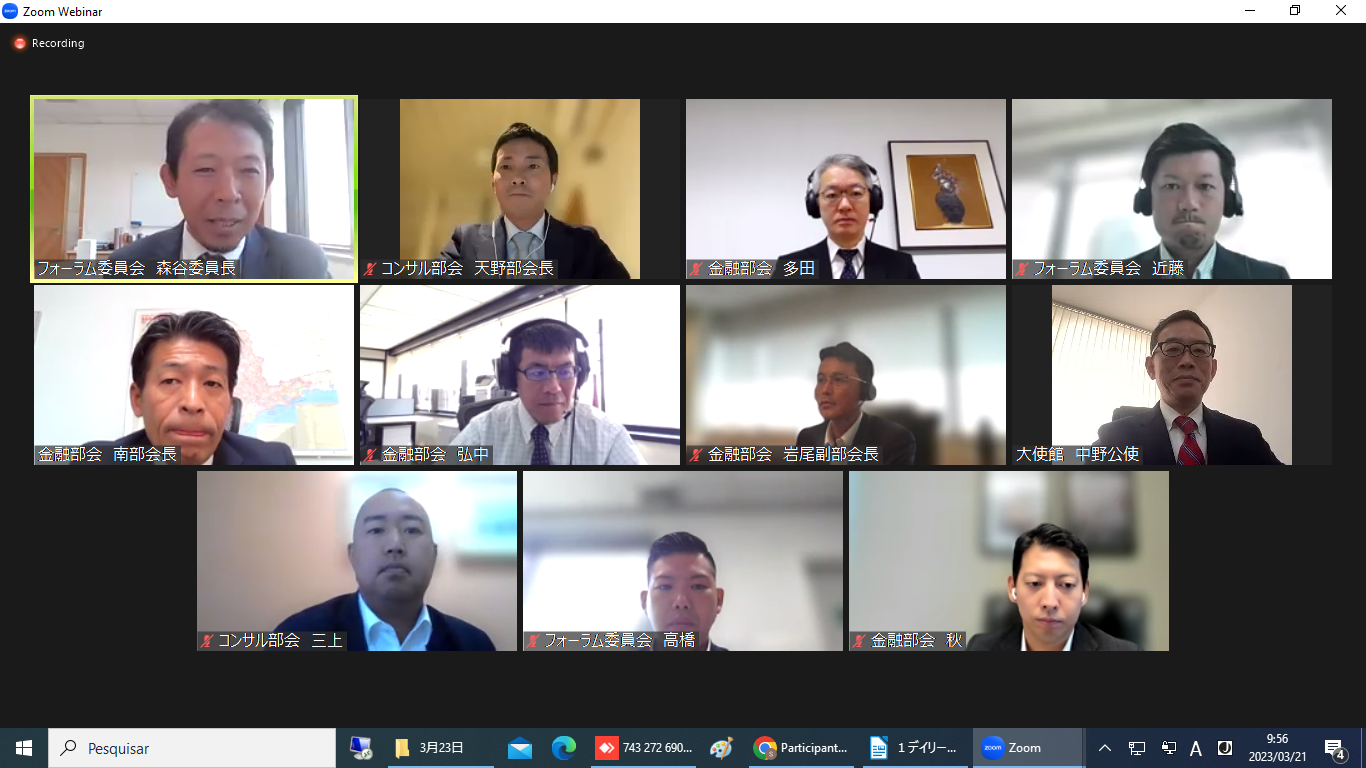Image resolution: width=1366 pixels, height=768 pixels.
Task: Open the clock showing 9:56 2023/03/21
Action: click(1277, 748)
